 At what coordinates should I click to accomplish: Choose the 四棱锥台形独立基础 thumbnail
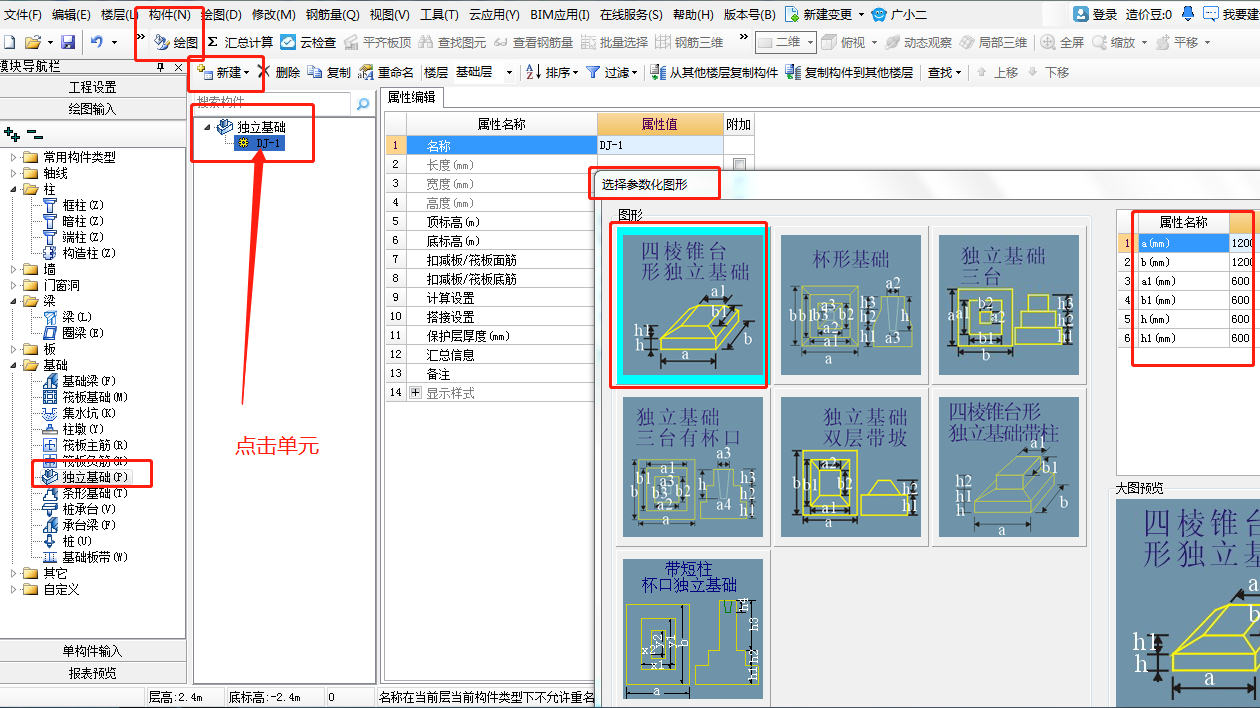[x=691, y=305]
